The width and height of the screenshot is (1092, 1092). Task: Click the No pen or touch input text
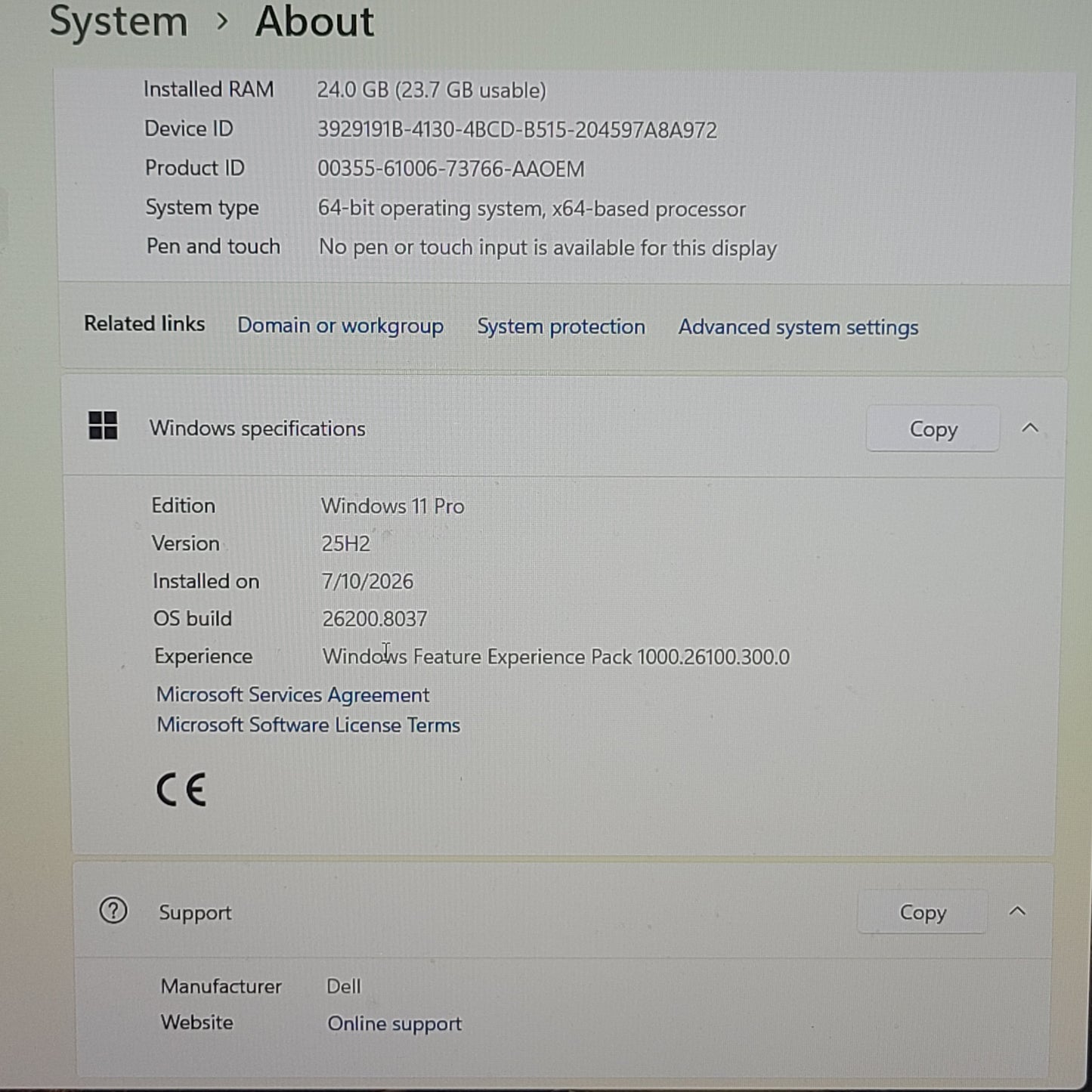[x=548, y=248]
